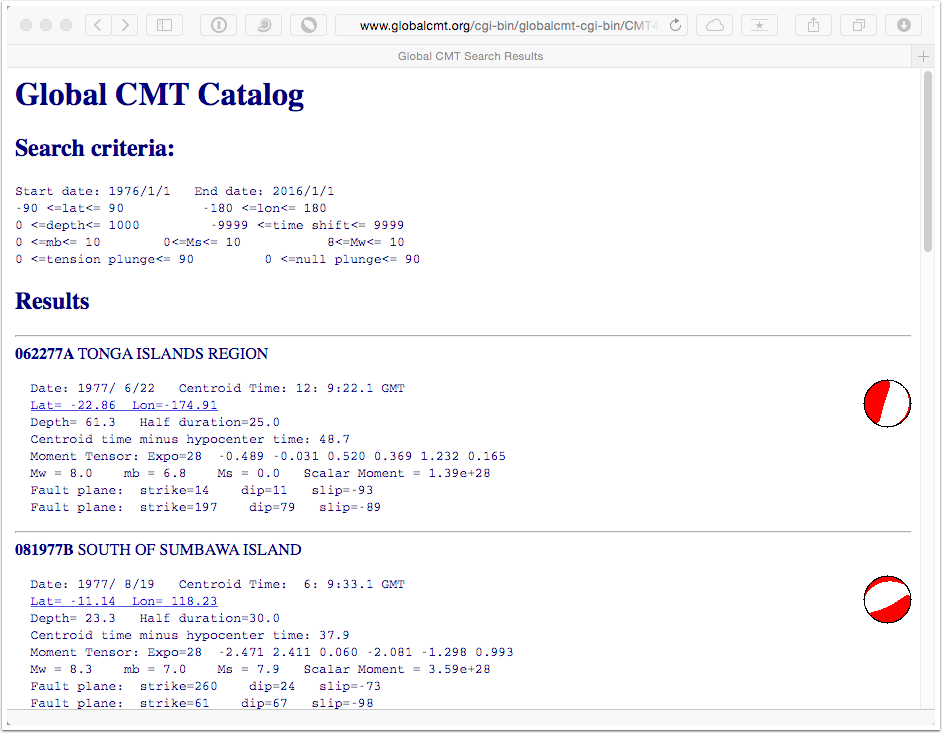Screen dimensions: 942x733
Task: Select the Global CMT Search Results tab
Action: (470, 56)
